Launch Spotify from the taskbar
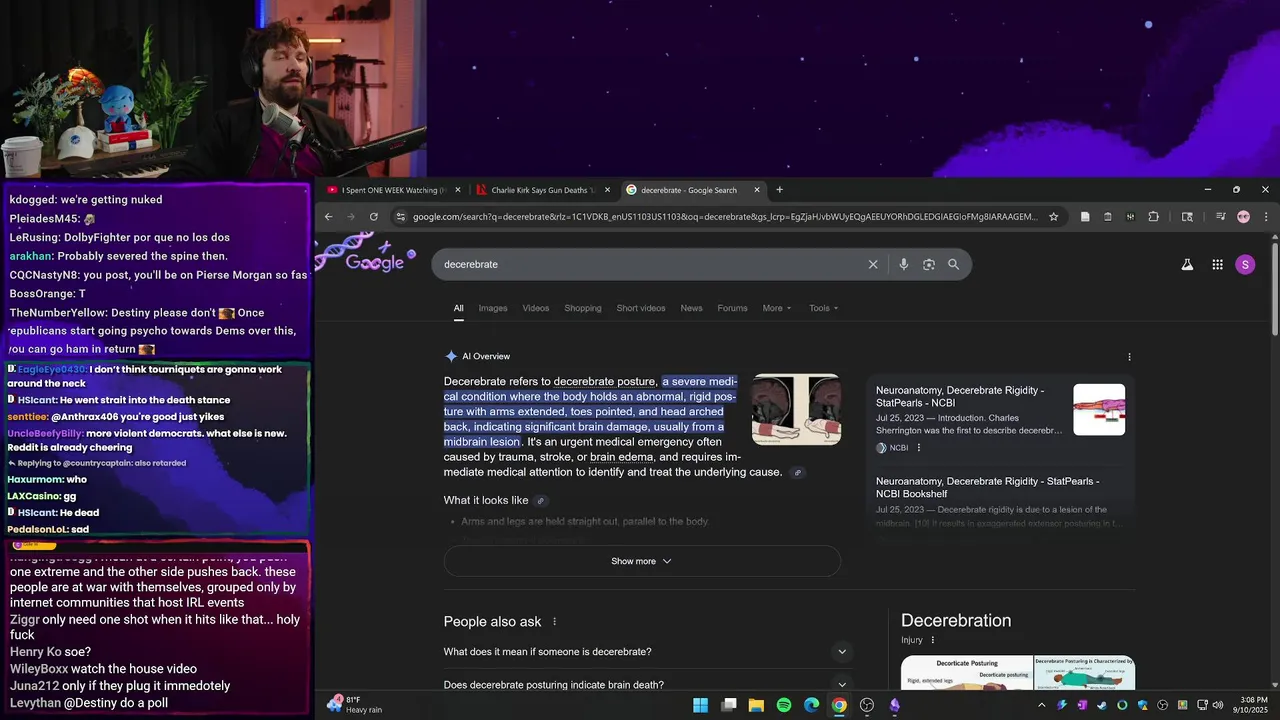Image resolution: width=1280 pixels, height=720 pixels. pos(784,705)
